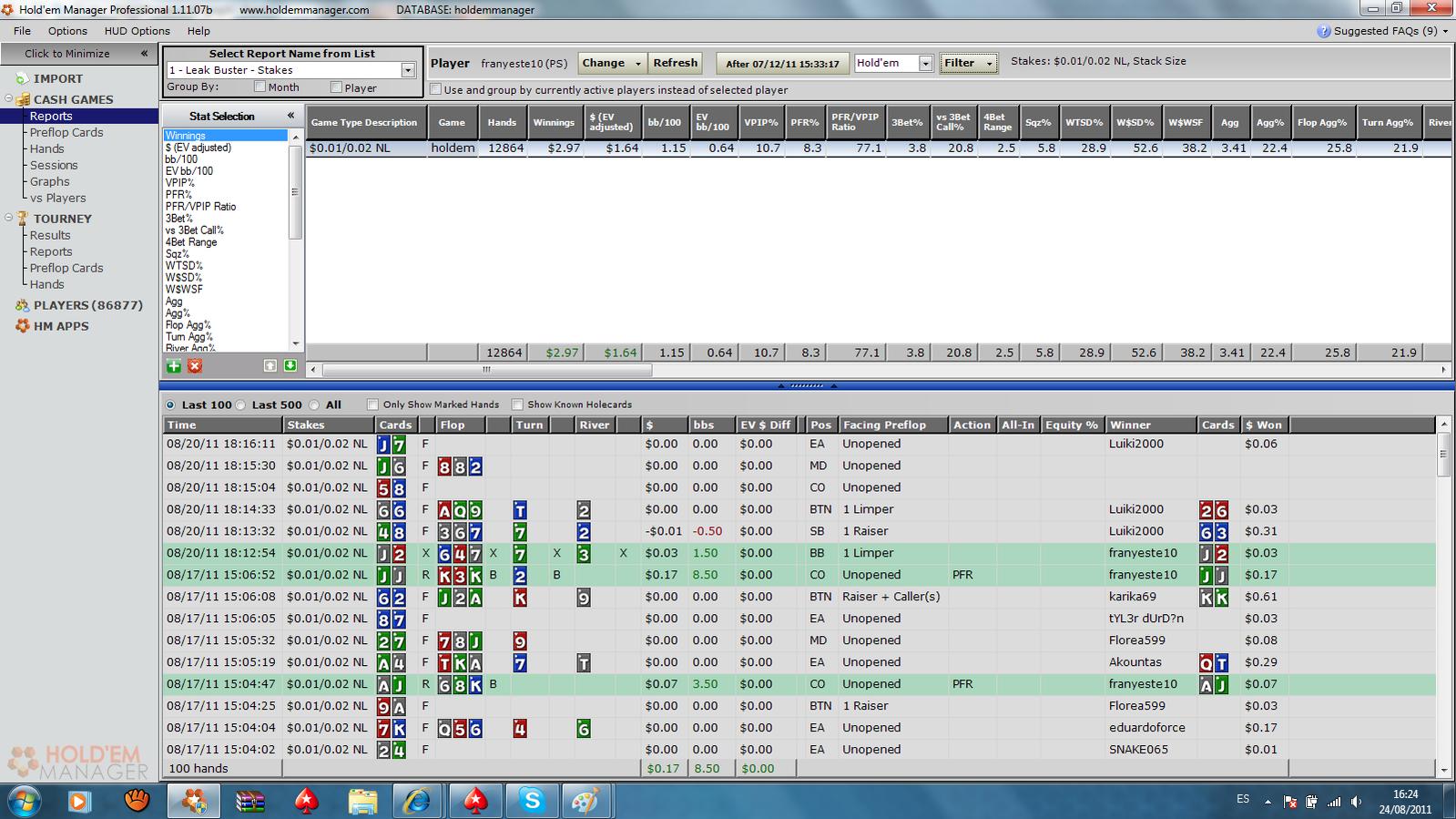The image size is (1456, 819).
Task: Open Windows Explorer folder taskbar icon
Action: coord(362,801)
